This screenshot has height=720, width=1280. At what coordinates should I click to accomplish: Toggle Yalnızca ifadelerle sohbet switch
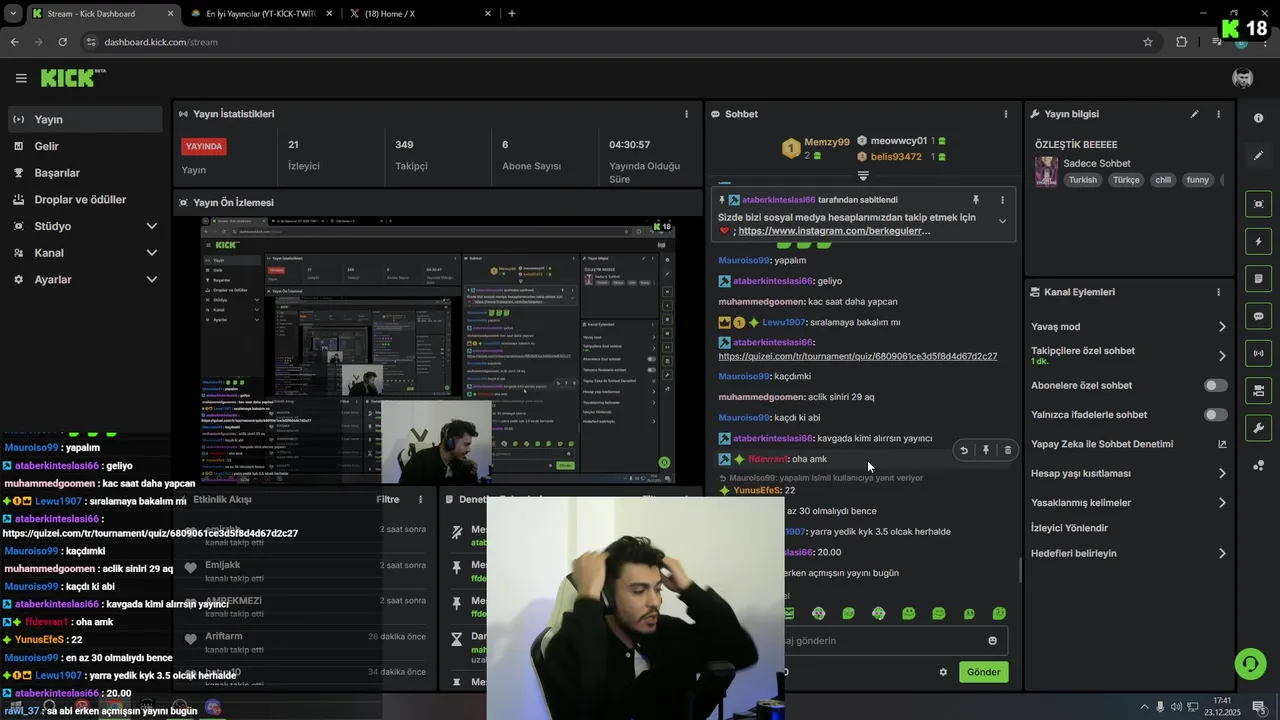pos(1216,414)
